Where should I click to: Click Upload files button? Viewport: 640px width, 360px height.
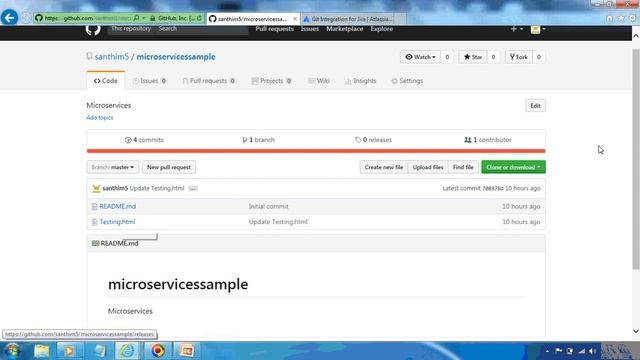click(x=428, y=167)
